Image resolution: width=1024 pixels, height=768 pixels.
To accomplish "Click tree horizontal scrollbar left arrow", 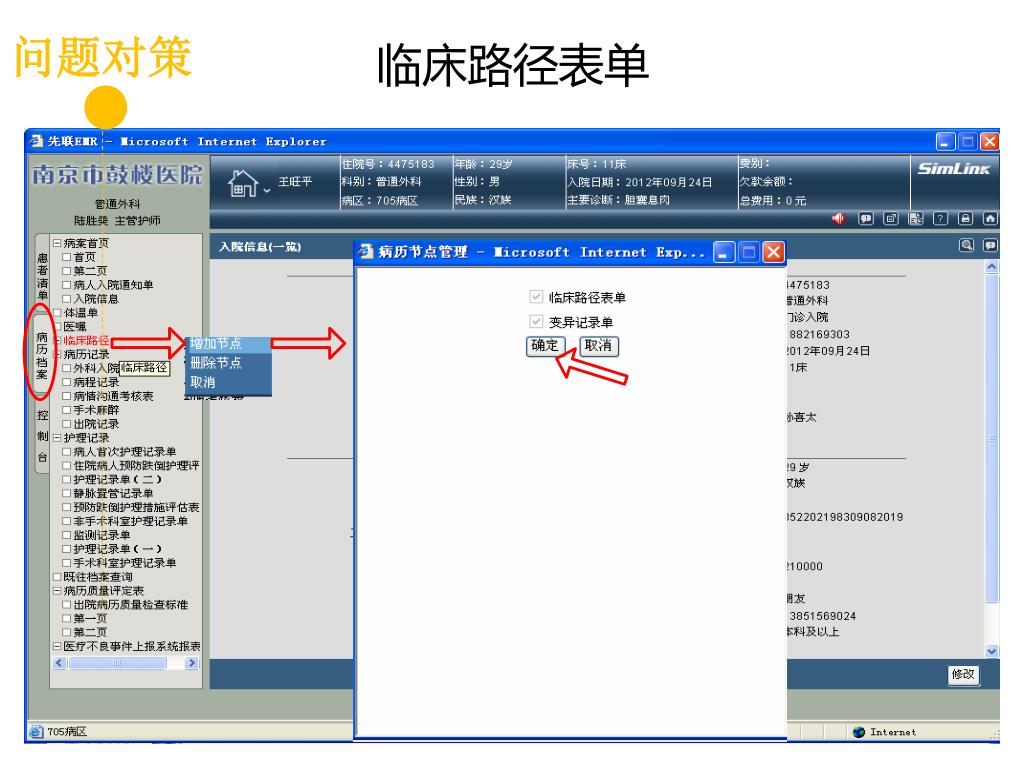I will 59,663.
